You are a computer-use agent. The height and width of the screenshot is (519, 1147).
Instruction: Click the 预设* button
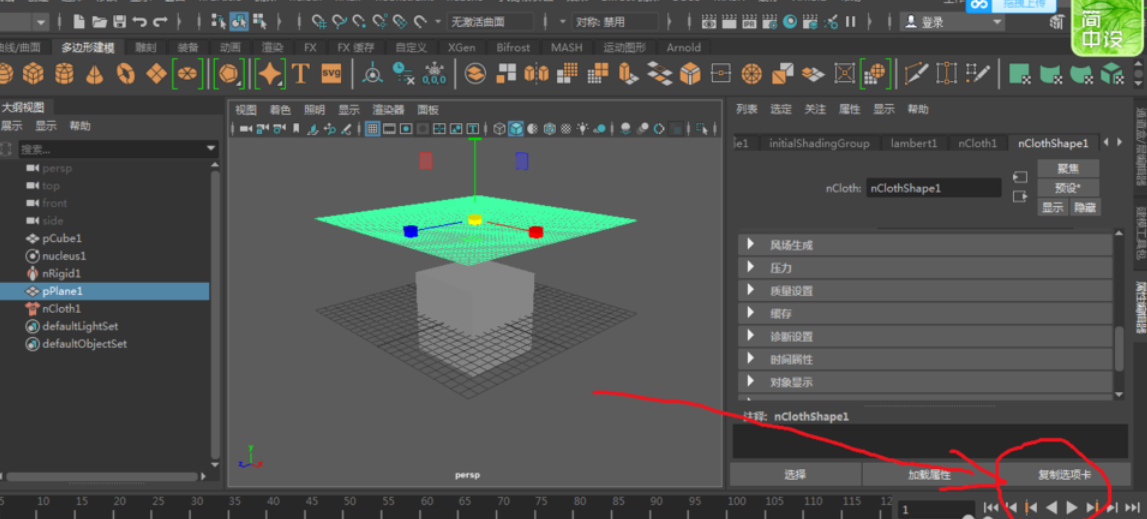[1068, 187]
